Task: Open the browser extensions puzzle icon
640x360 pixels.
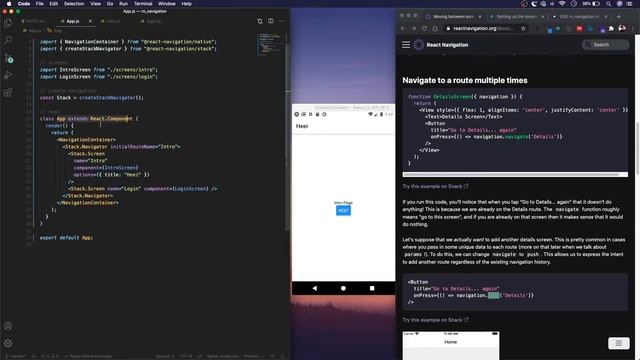Action: pos(611,29)
